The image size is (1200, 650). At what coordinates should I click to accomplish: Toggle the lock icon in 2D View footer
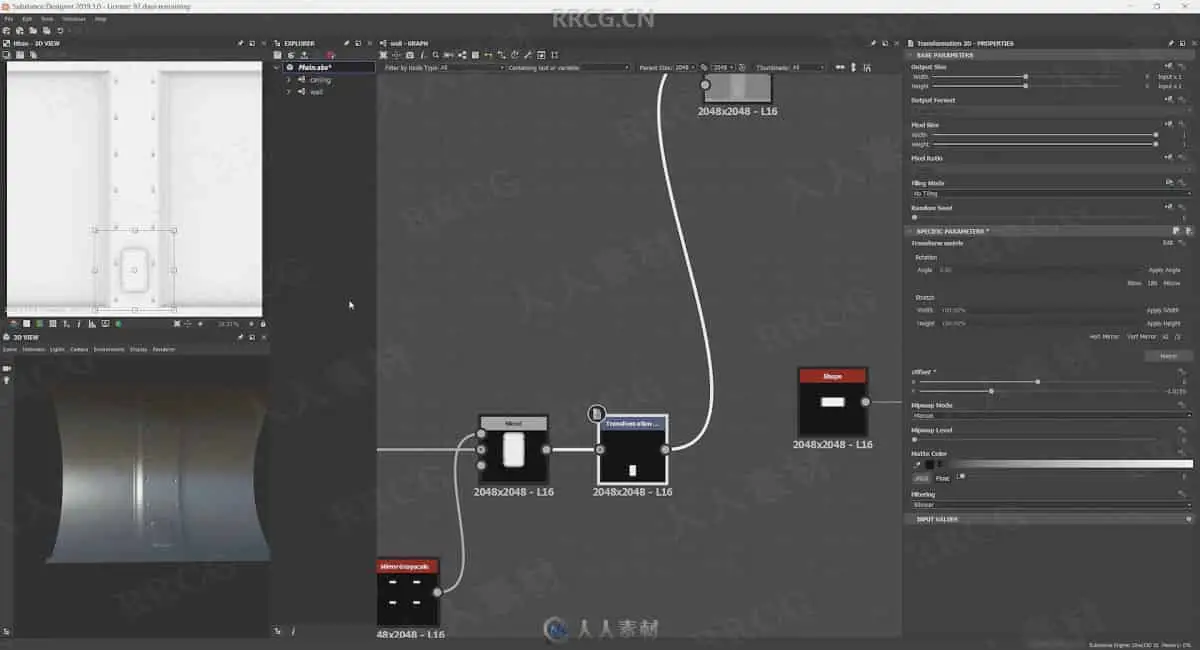point(262,323)
